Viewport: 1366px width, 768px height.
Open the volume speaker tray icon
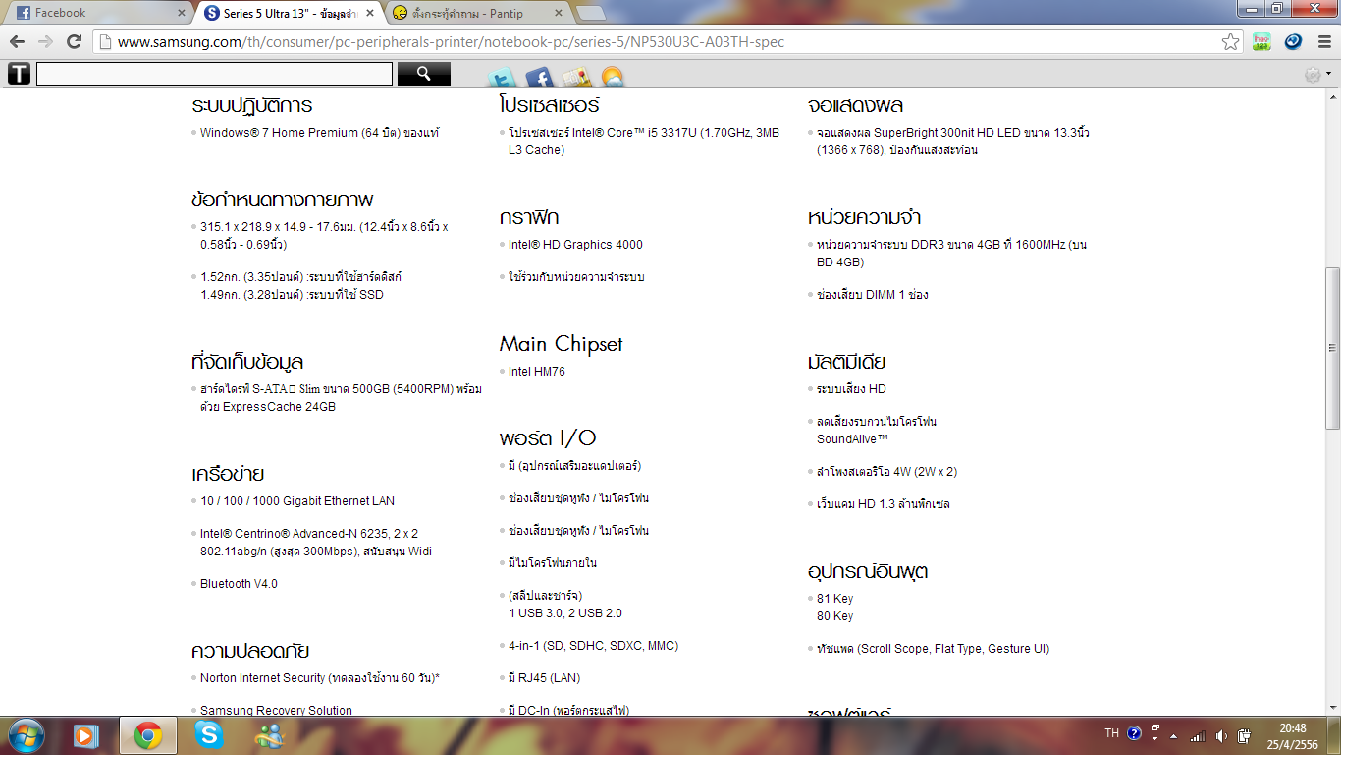(x=1221, y=737)
